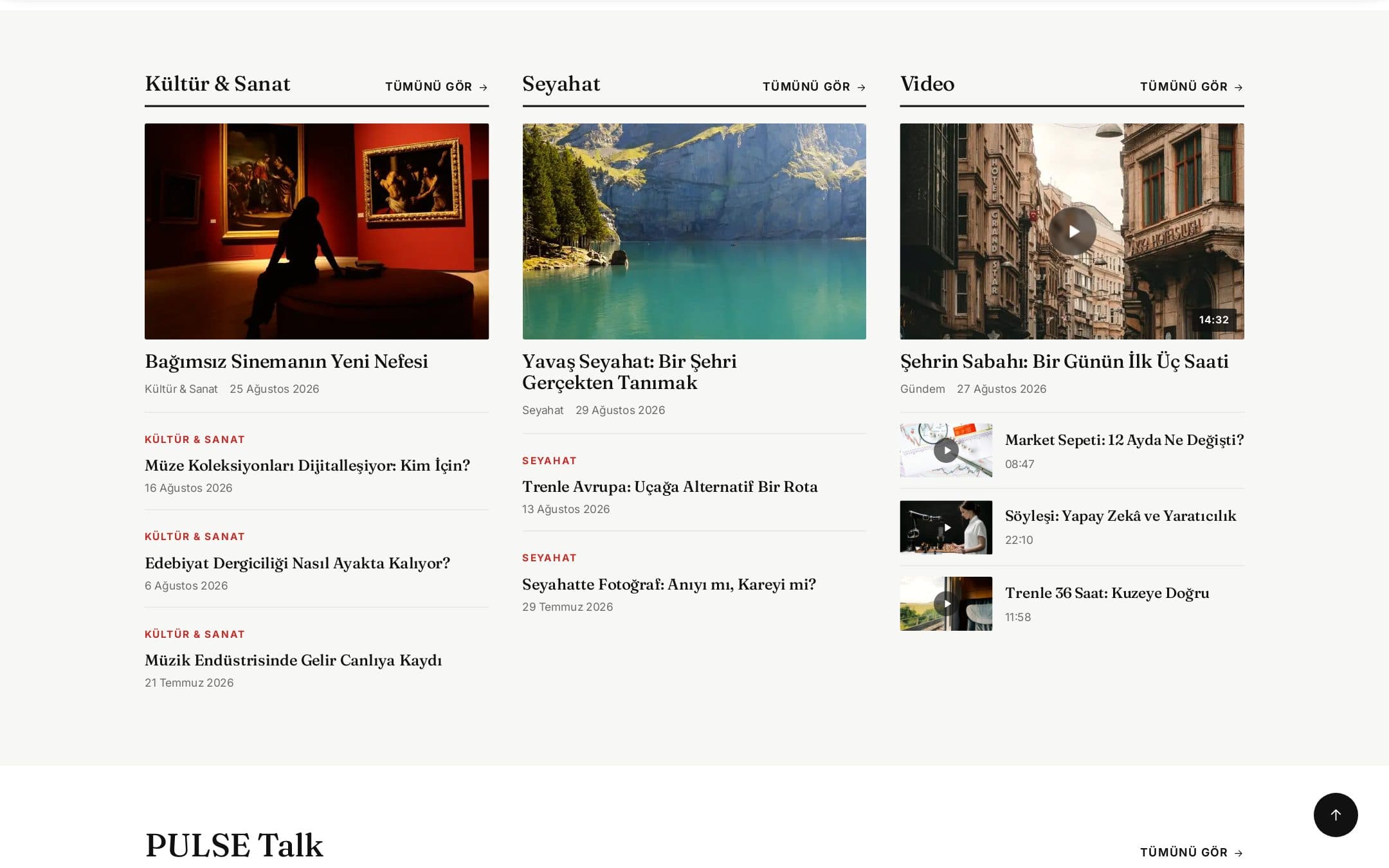Click the 22:10 video duration
The image size is (1389, 868).
pos(1019,540)
